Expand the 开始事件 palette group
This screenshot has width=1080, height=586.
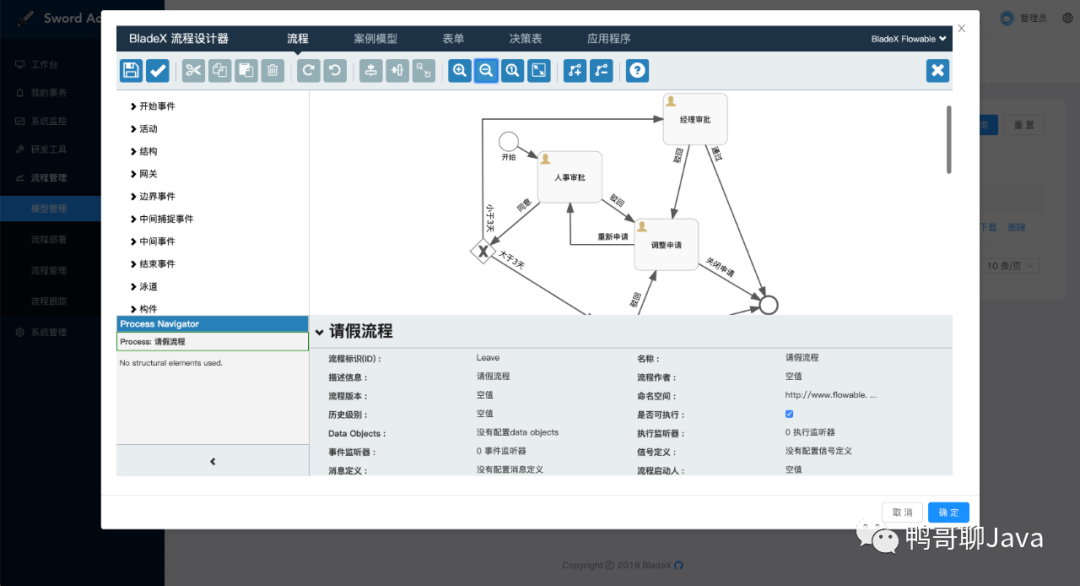click(153, 106)
